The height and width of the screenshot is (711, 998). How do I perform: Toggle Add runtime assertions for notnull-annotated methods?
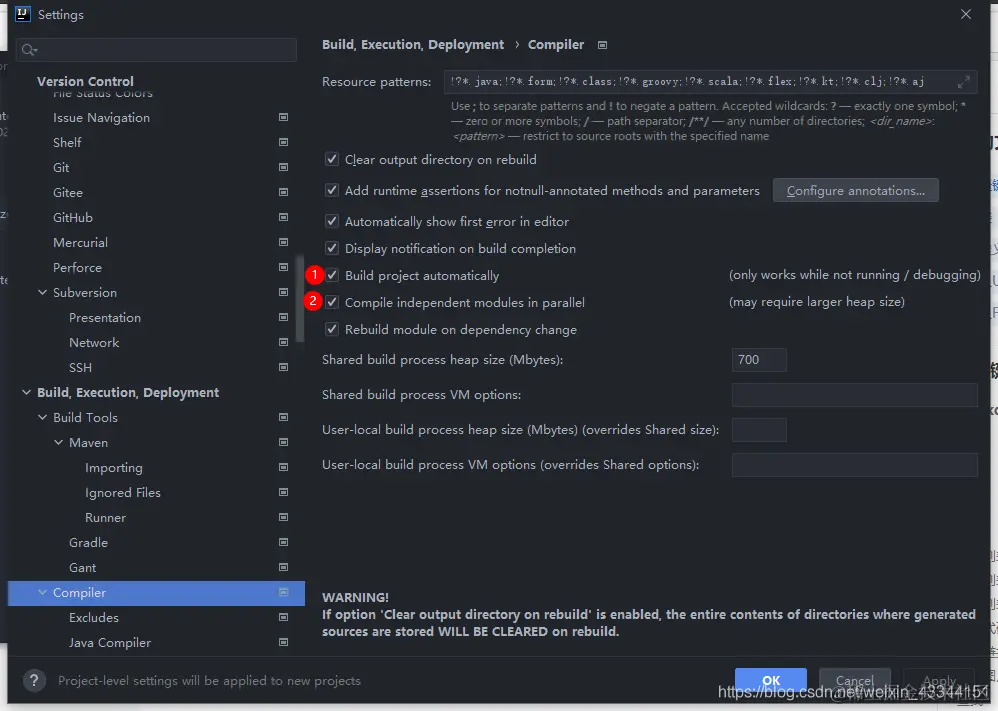pyautogui.click(x=332, y=190)
